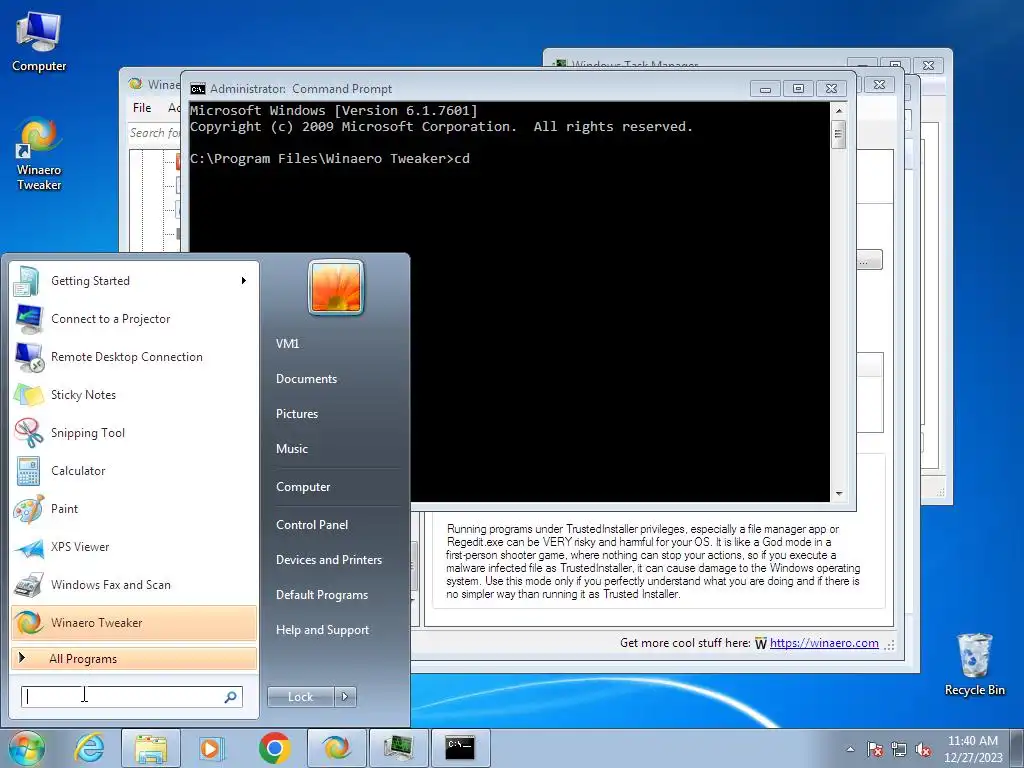Open Documents from Start menu

(x=306, y=379)
